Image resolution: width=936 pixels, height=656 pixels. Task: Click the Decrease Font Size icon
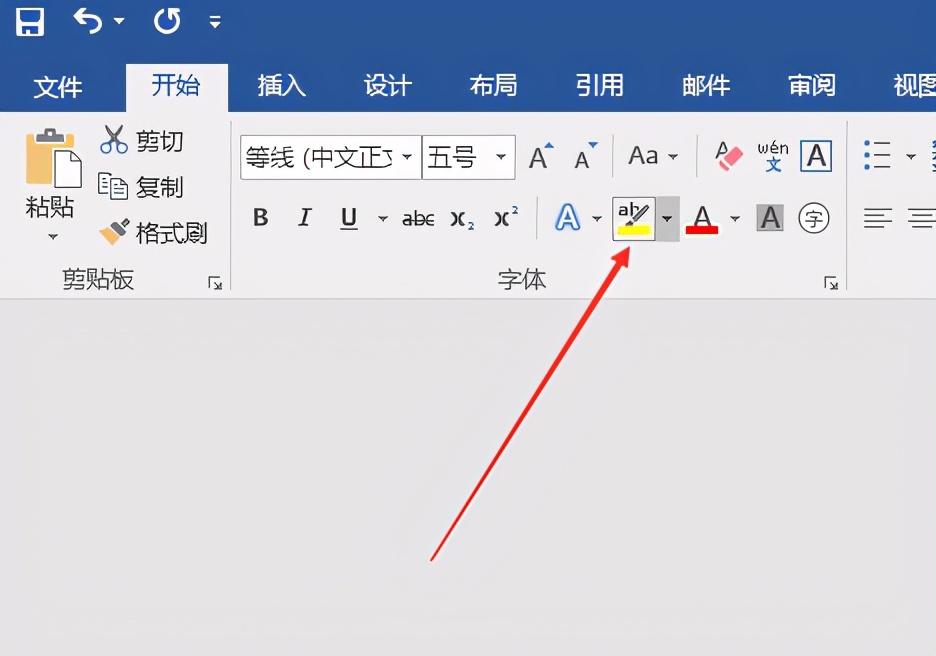(585, 156)
